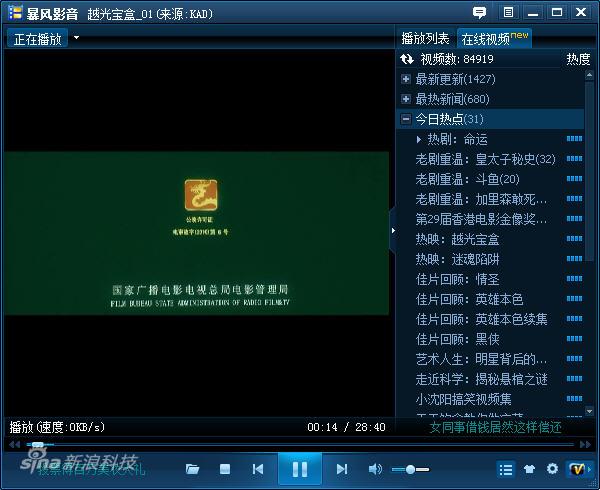Open ad link 女同事借钱居然这样偿还
Viewport: 600px width, 490px height.
(x=495, y=427)
